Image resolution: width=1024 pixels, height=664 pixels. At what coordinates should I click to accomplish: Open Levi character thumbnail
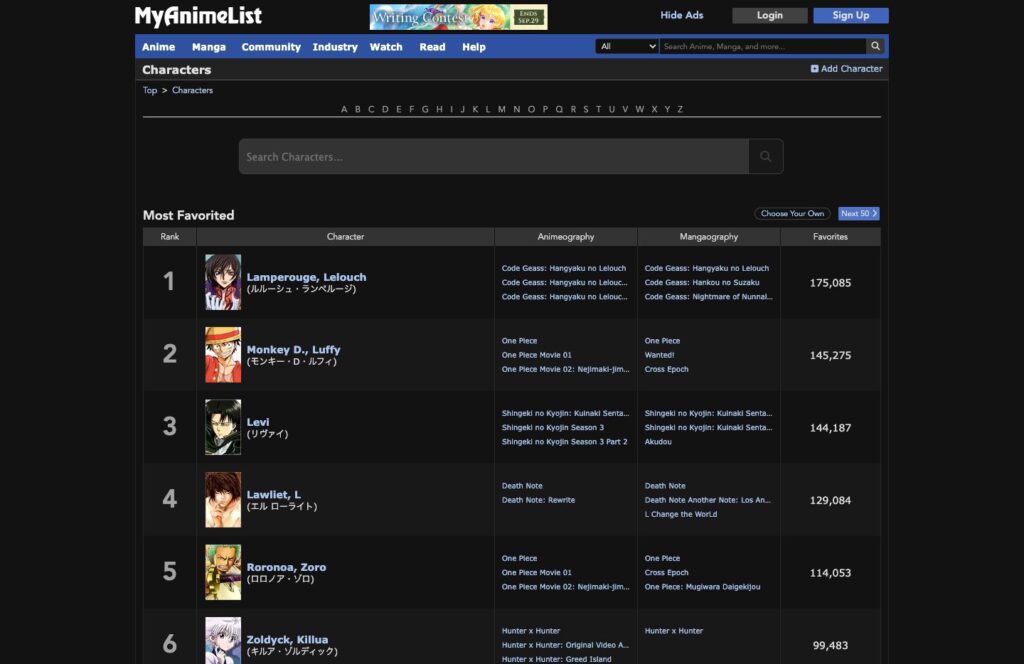223,427
